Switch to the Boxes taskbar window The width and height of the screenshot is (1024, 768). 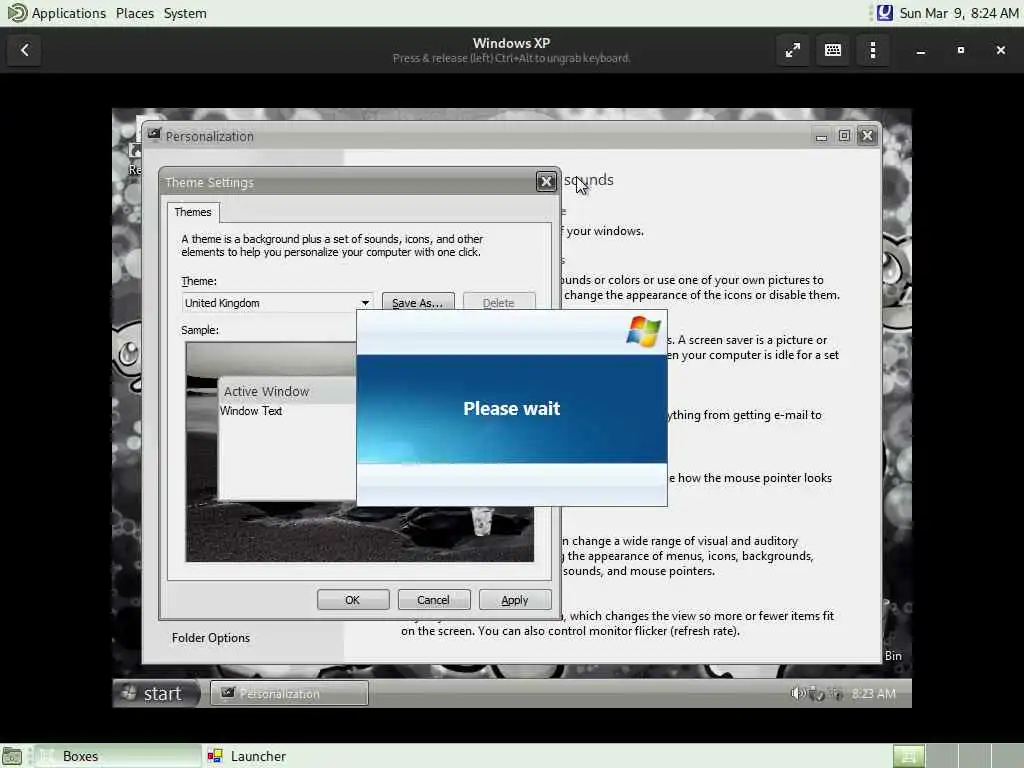pyautogui.click(x=118, y=756)
